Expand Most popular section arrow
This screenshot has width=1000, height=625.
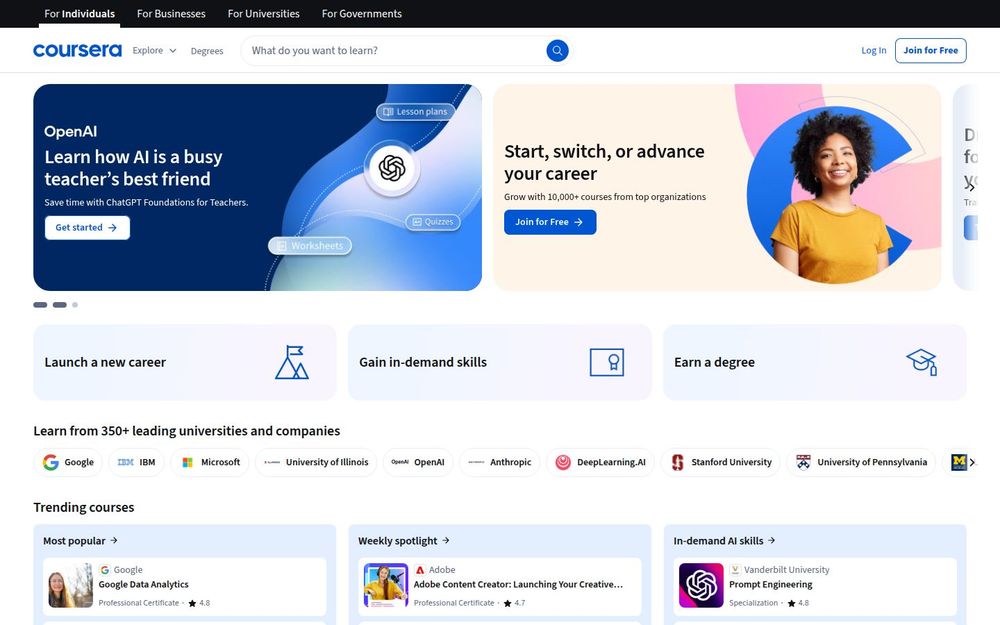point(114,540)
